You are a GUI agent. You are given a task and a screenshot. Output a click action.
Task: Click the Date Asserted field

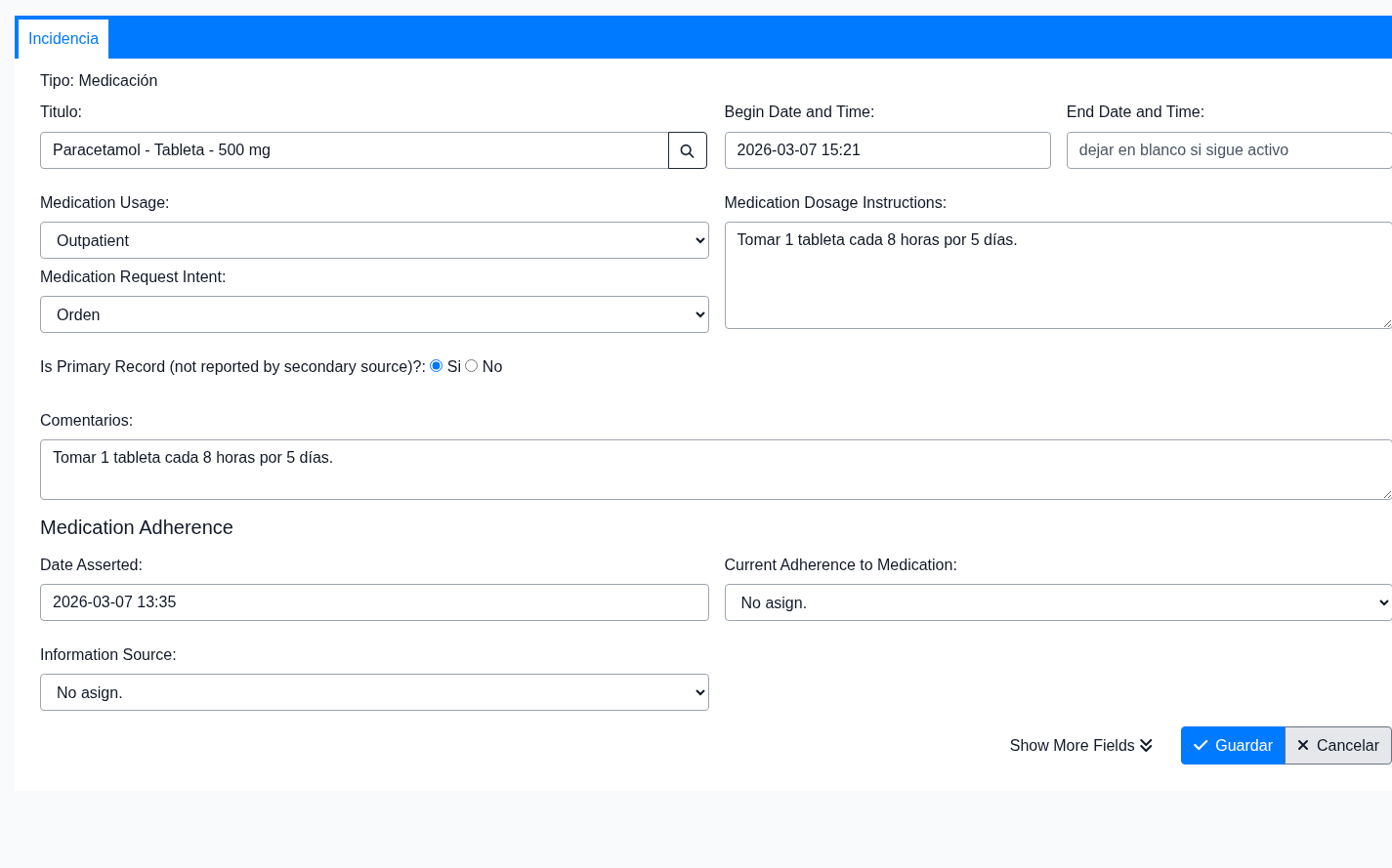[x=374, y=602]
